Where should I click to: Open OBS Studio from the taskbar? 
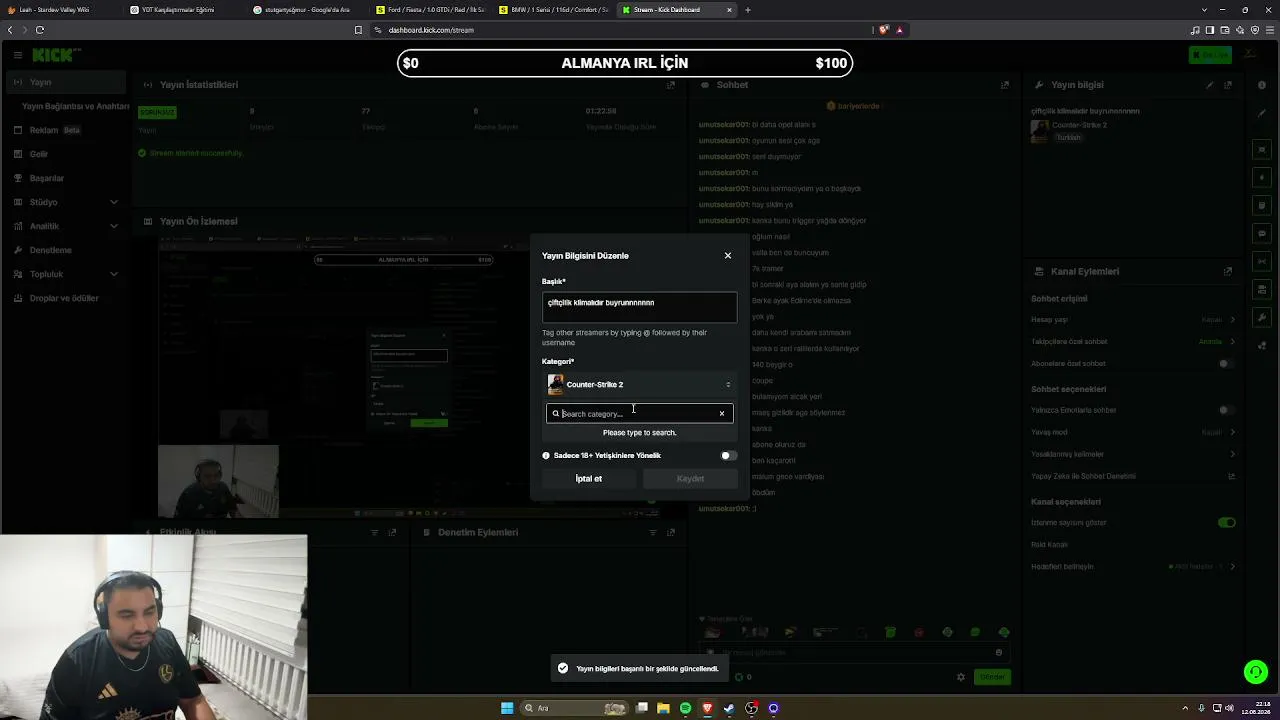[x=751, y=708]
